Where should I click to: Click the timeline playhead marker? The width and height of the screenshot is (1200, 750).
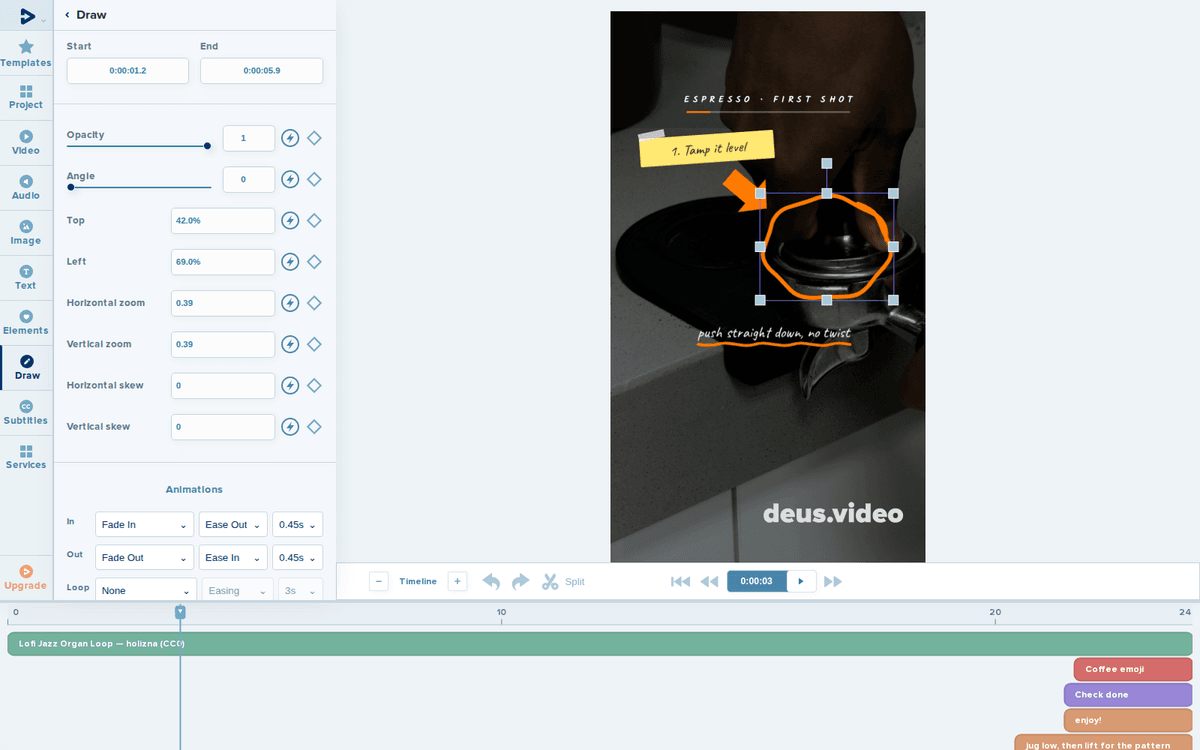click(x=180, y=611)
